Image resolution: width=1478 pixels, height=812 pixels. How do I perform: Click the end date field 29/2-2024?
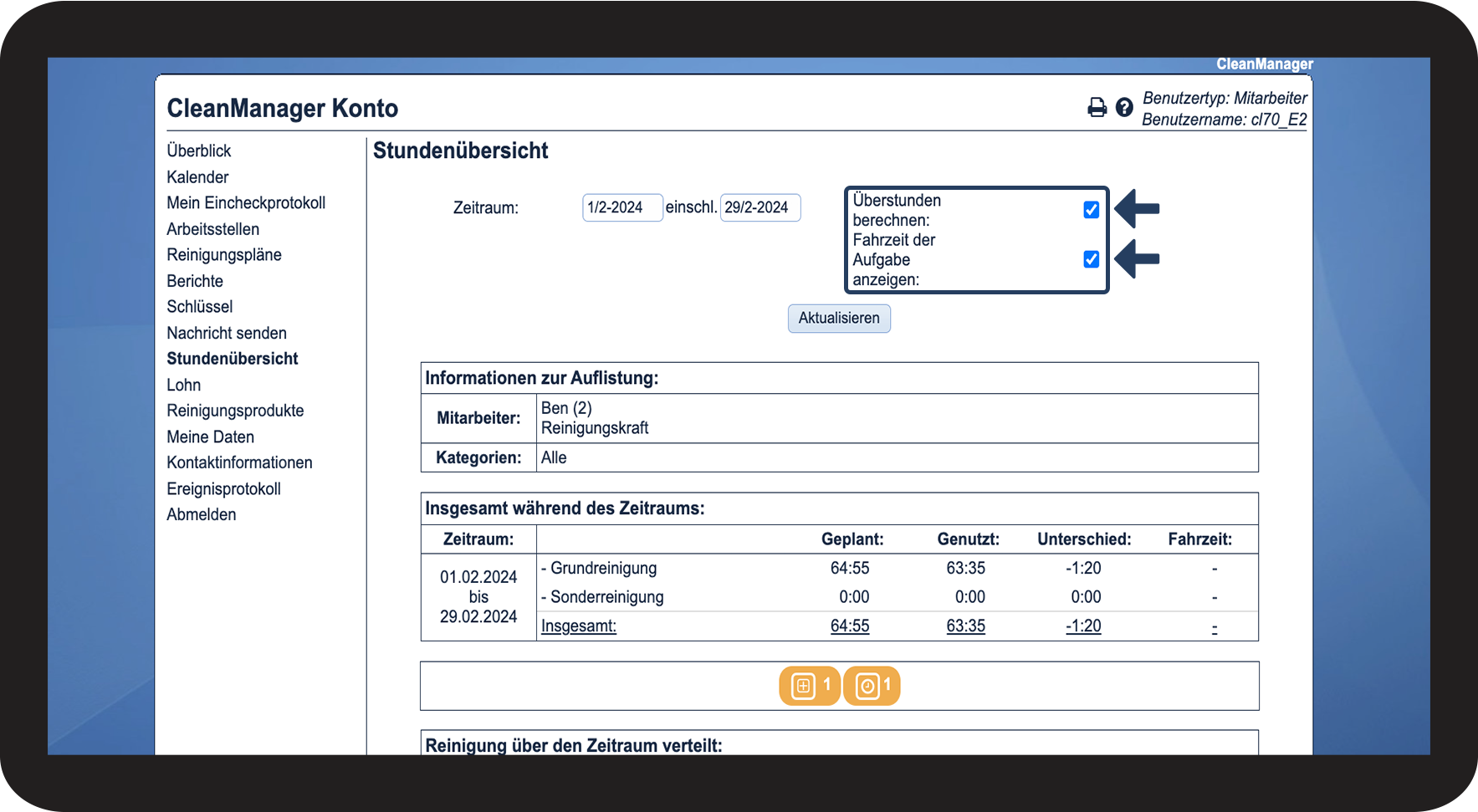point(759,207)
